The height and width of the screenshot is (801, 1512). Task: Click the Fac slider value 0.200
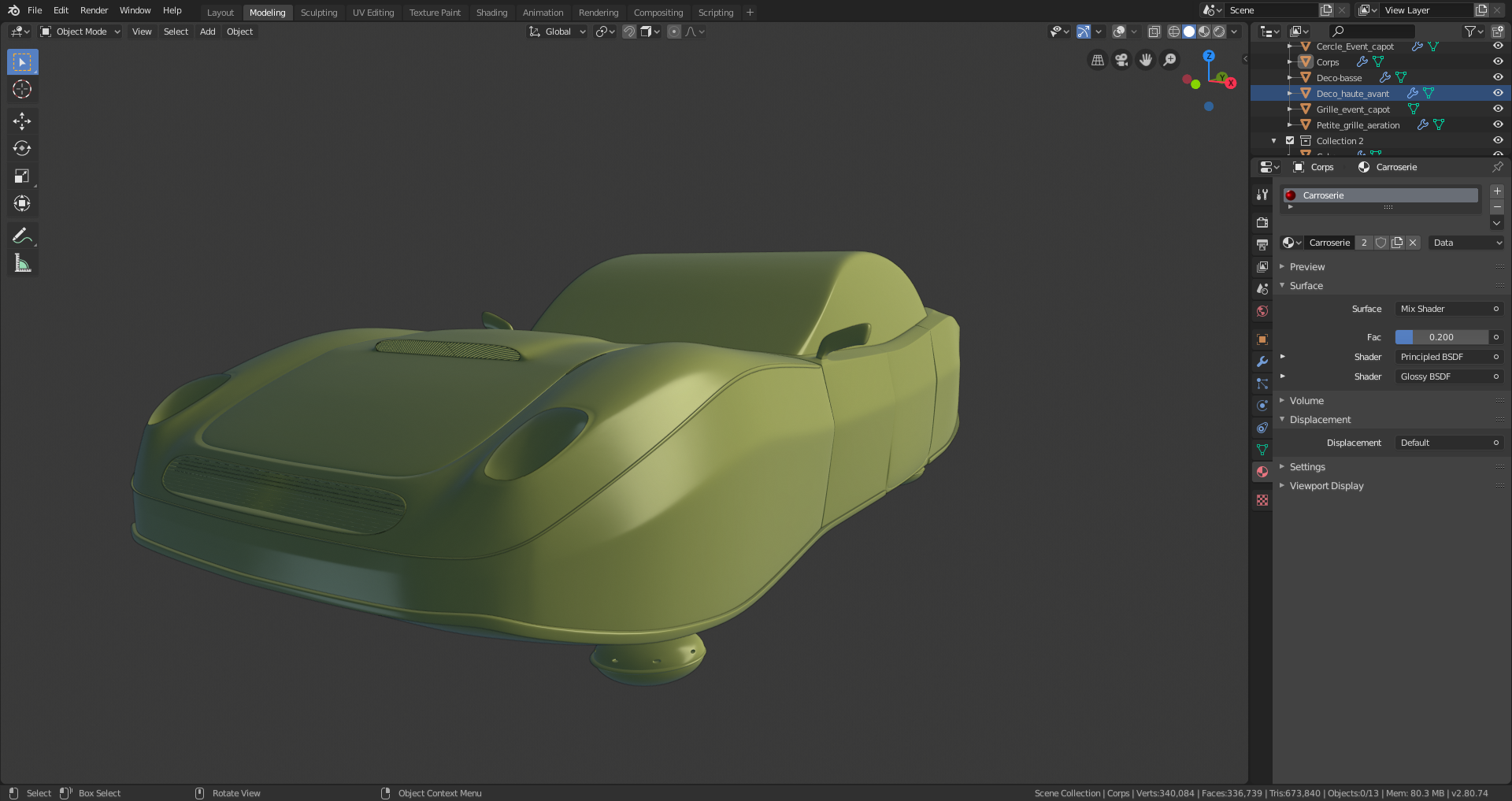pyautogui.click(x=1441, y=337)
